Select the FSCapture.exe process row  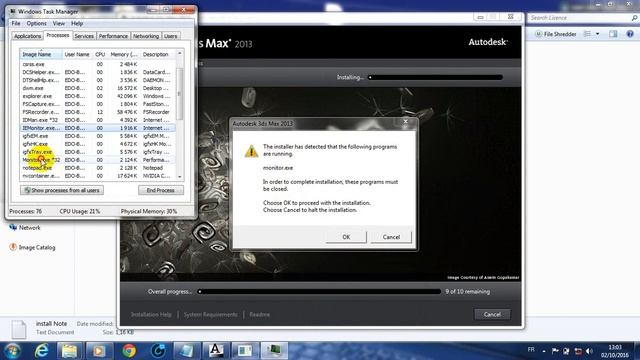[x=98, y=104]
